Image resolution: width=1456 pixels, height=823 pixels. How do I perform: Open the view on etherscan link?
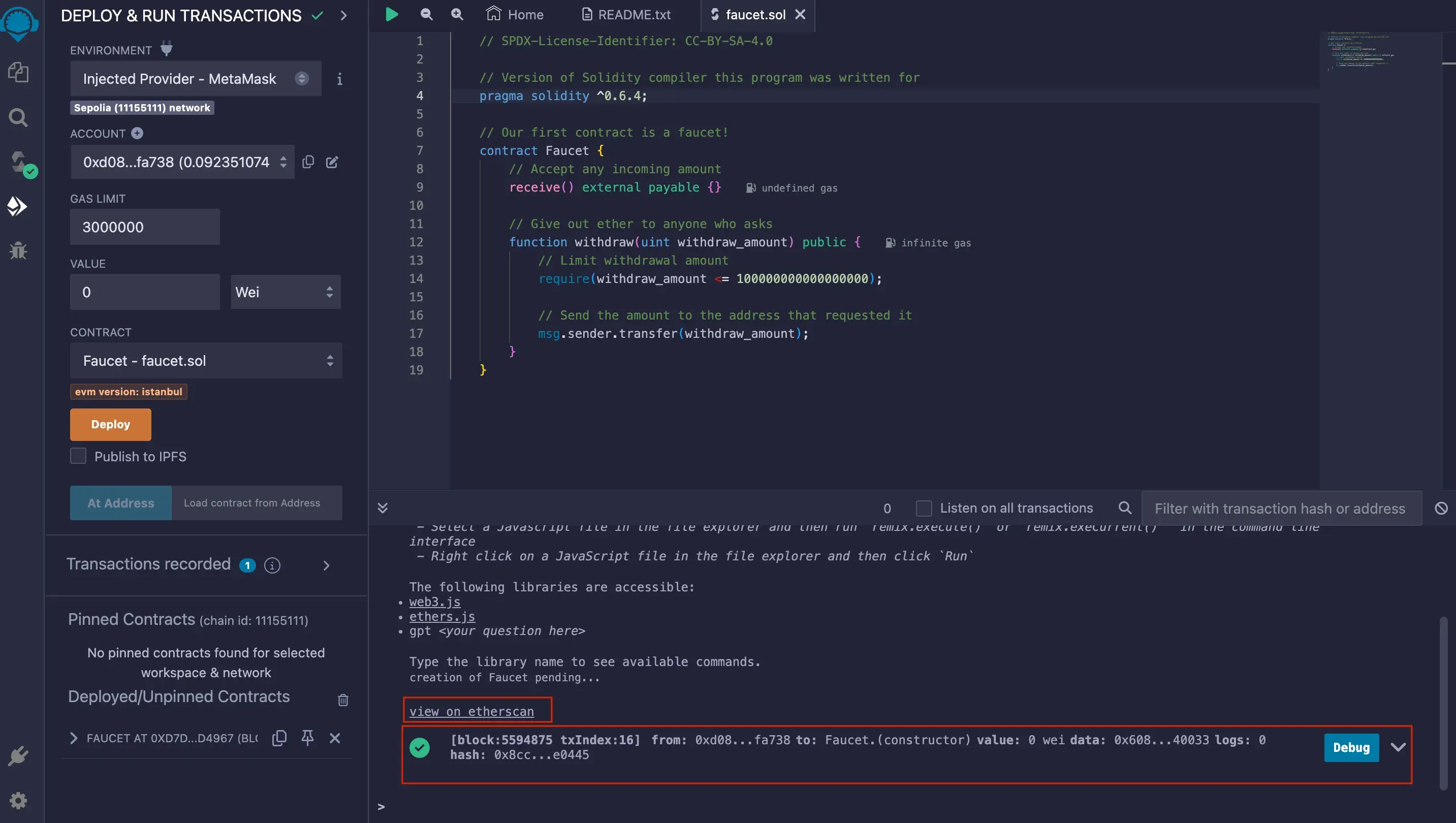tap(471, 712)
